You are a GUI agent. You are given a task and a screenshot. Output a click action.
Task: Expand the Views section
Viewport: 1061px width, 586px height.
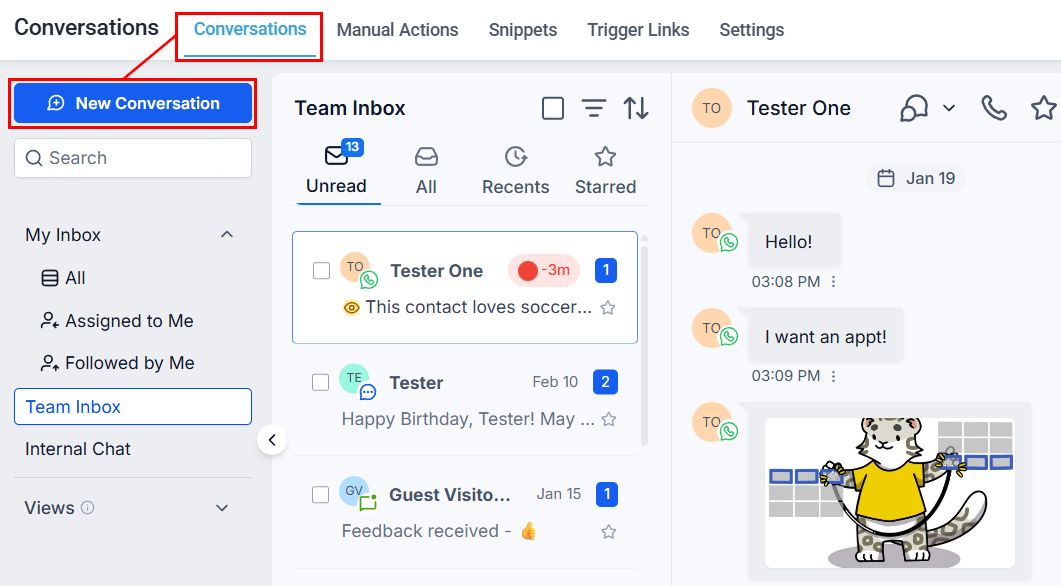[222, 507]
